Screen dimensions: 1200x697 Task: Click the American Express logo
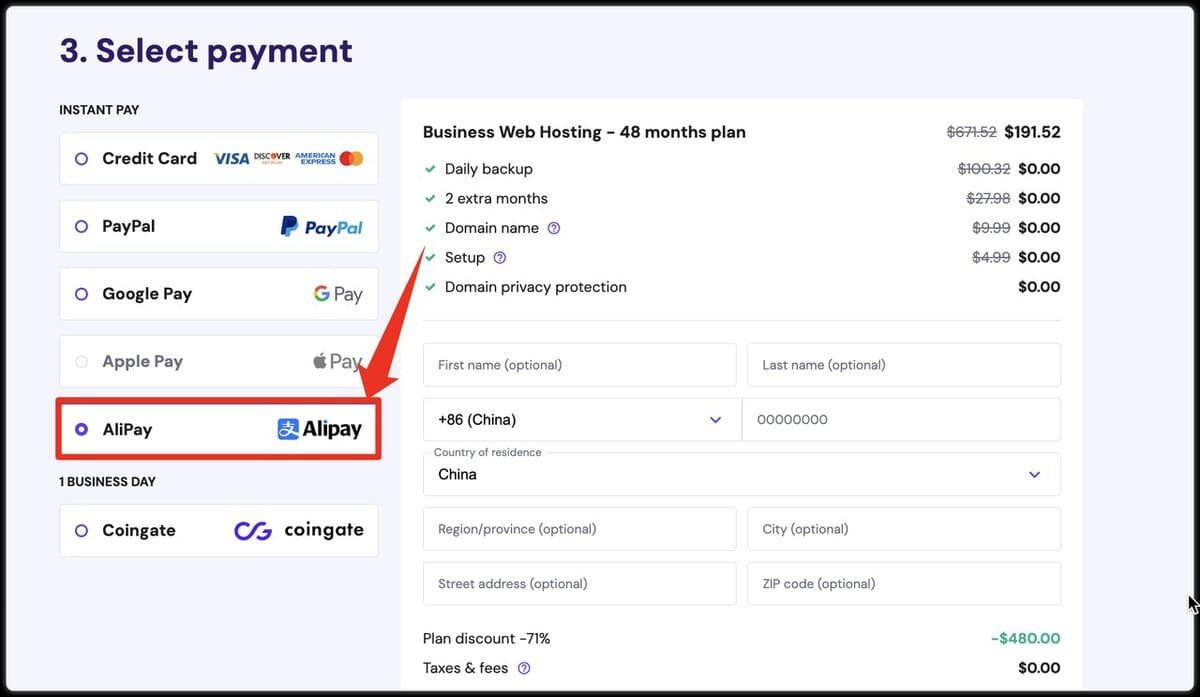315,158
